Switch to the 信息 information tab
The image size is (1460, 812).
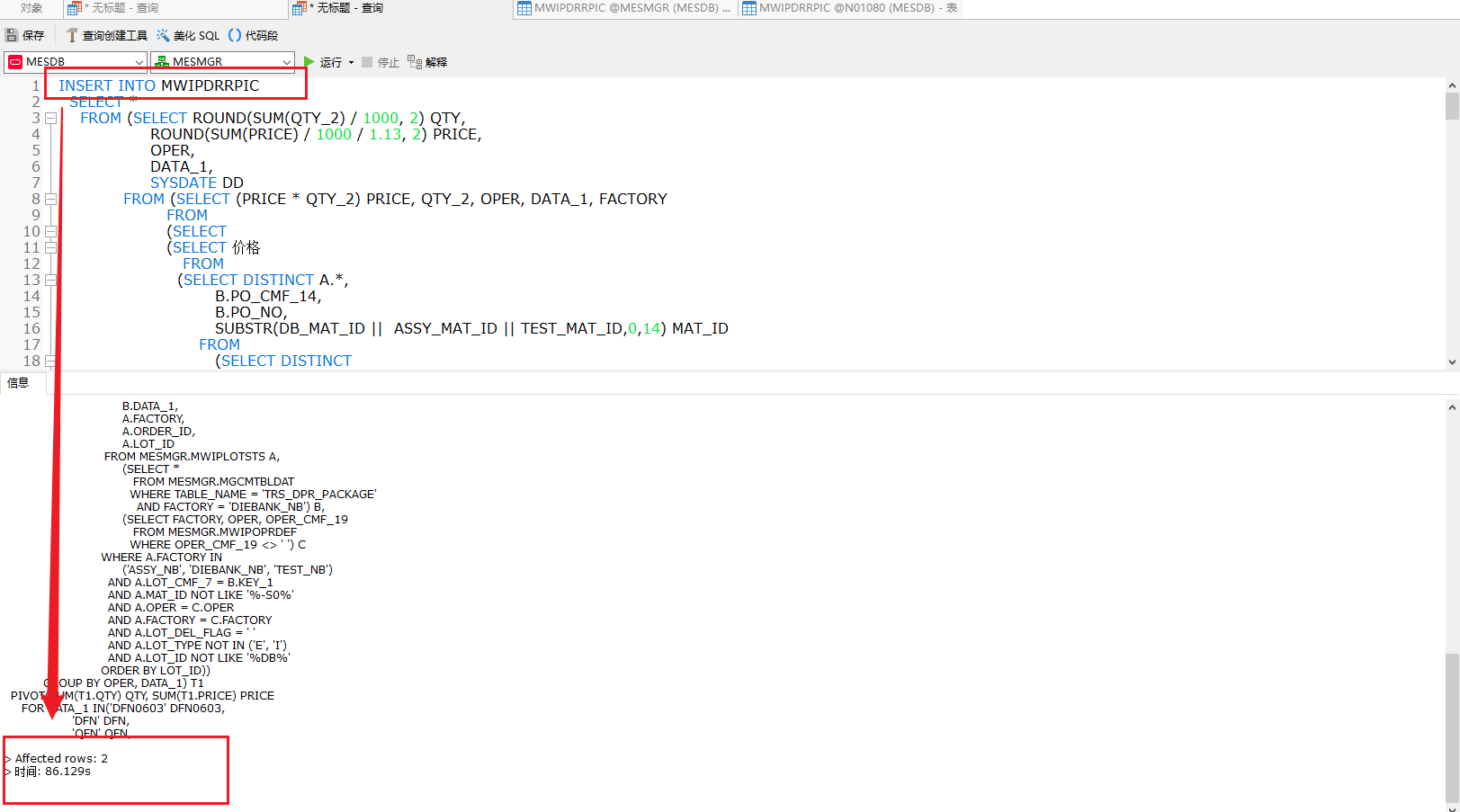(17, 382)
